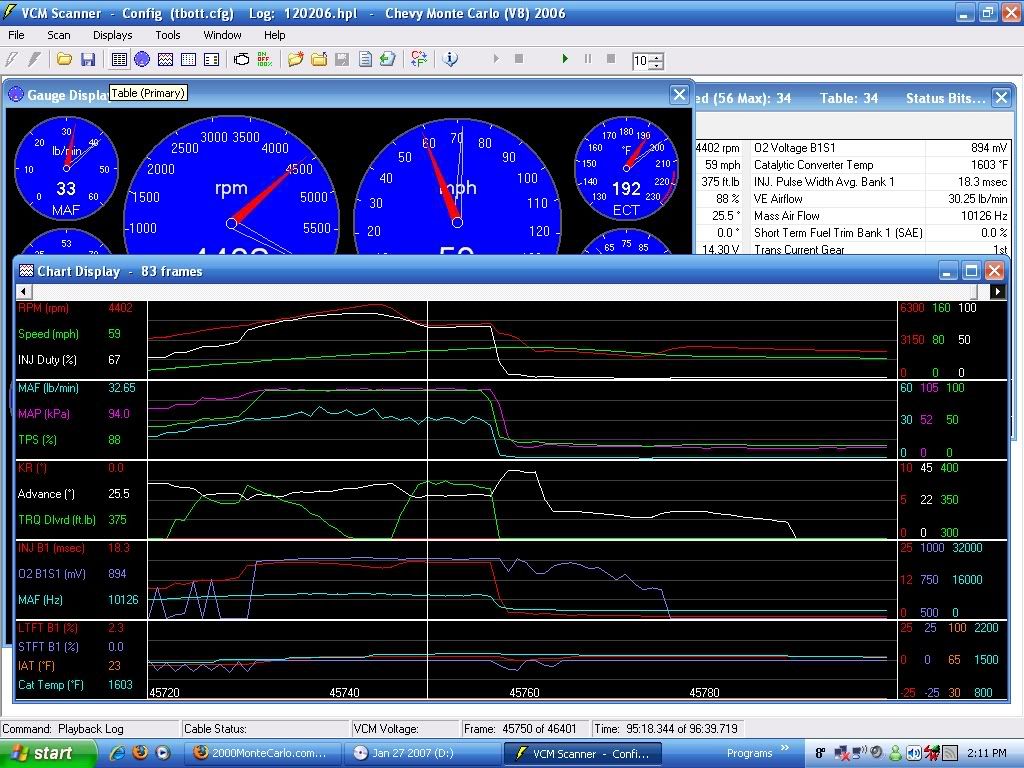Screen dimensions: 1024x768
Task: Click the blue Gauge display toolbar icon
Action: [x=142, y=60]
